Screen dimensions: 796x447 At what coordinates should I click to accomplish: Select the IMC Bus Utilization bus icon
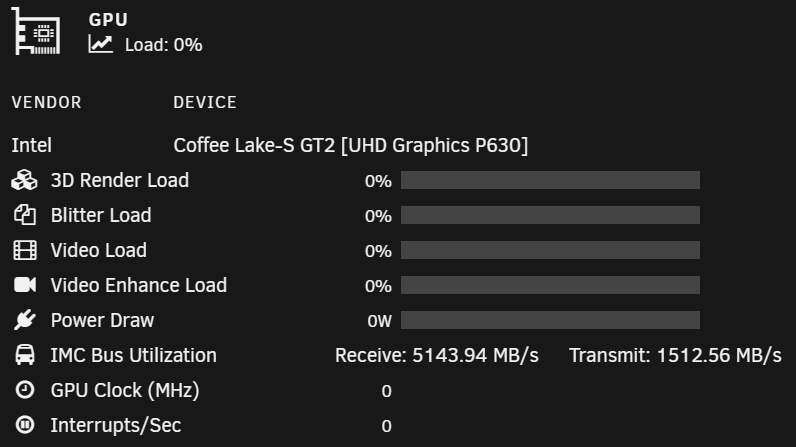pyautogui.click(x=24, y=355)
